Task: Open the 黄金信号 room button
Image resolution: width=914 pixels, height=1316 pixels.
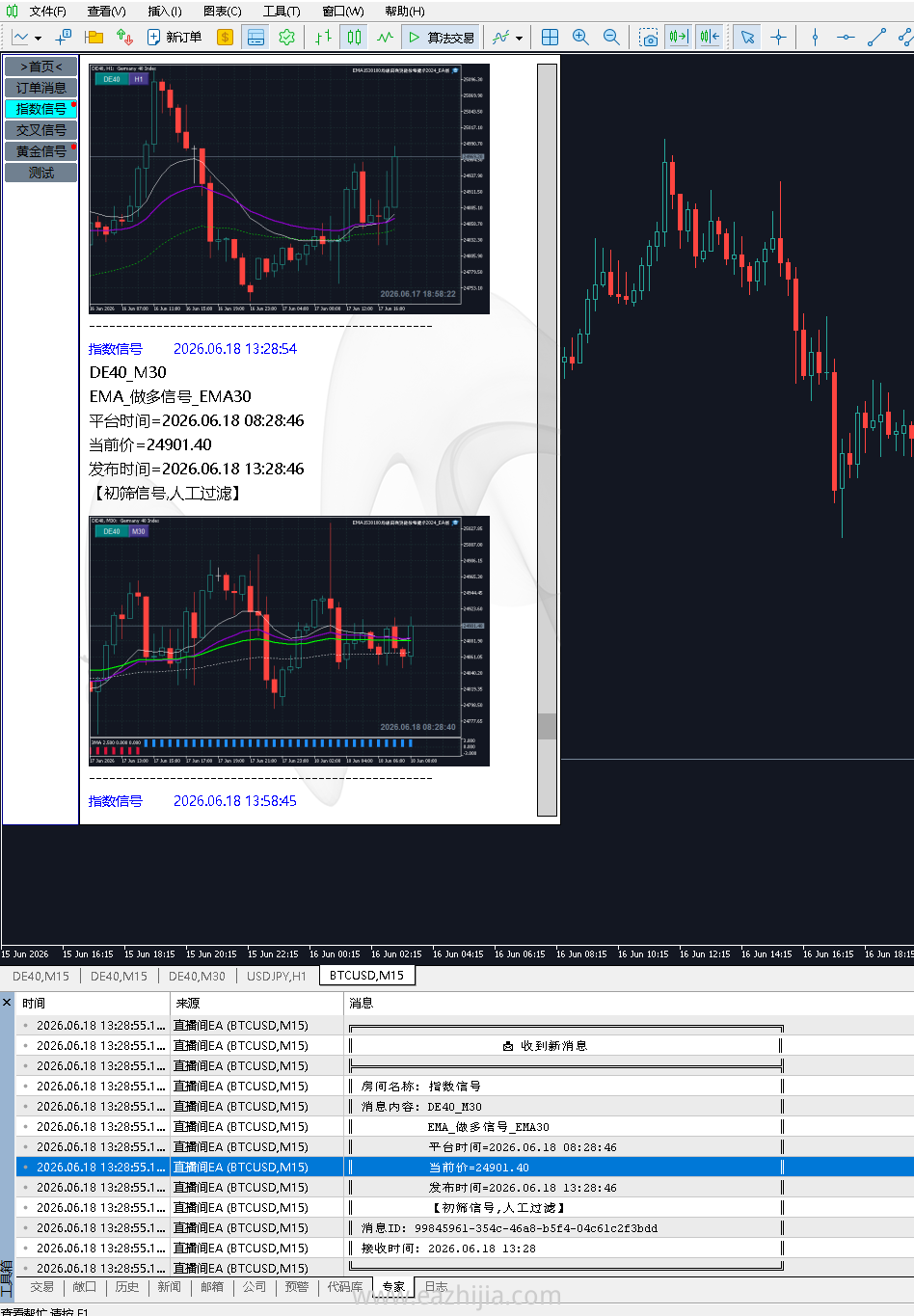Action: (41, 151)
